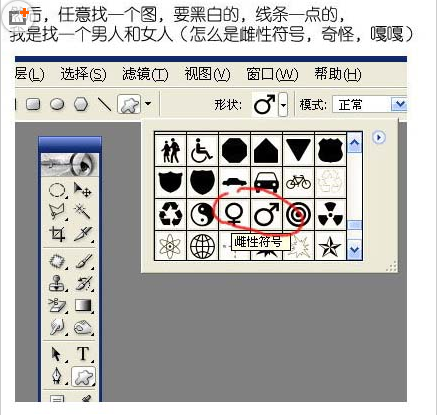Select the wheelchair accessibility shape
This screenshot has height=415, width=437.
(x=203, y=150)
